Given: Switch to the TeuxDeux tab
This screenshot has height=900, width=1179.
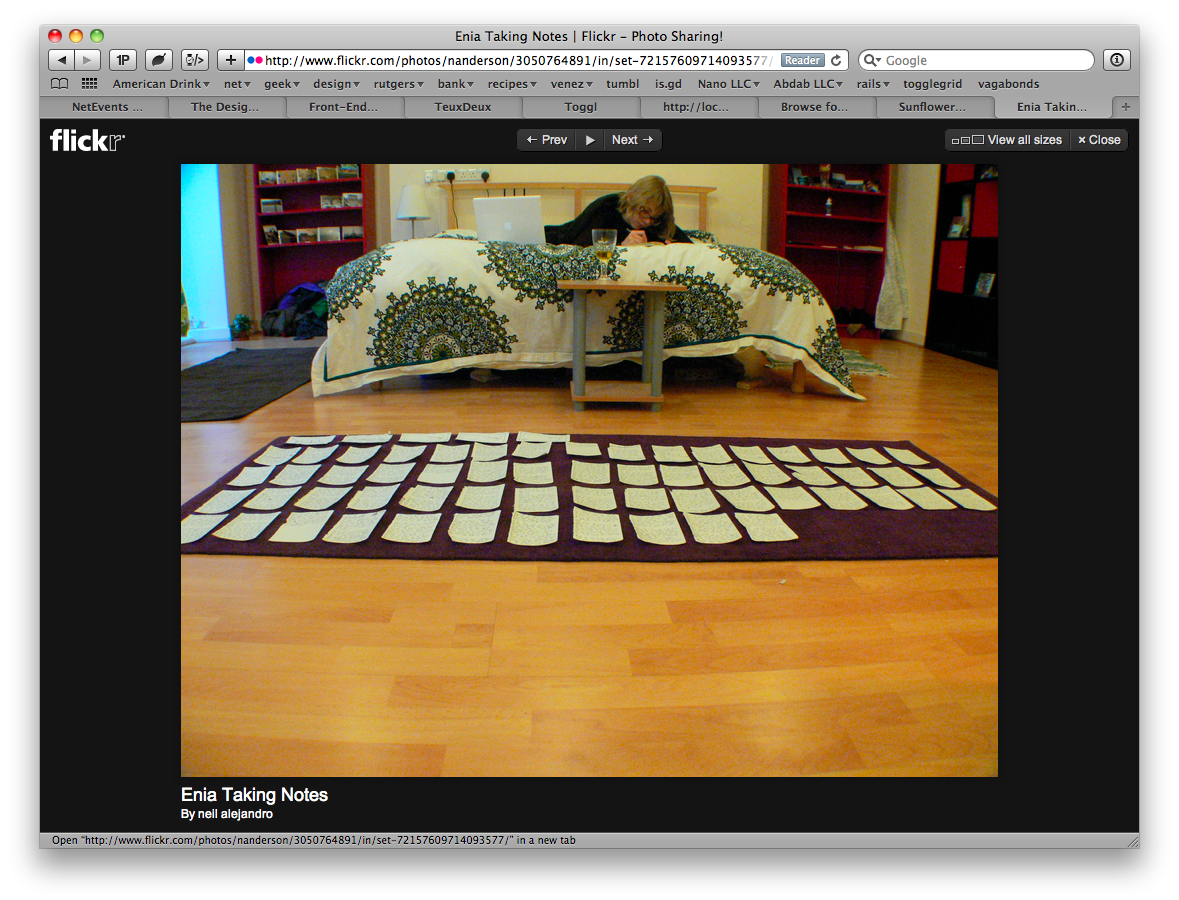Looking at the screenshot, I should (463, 107).
